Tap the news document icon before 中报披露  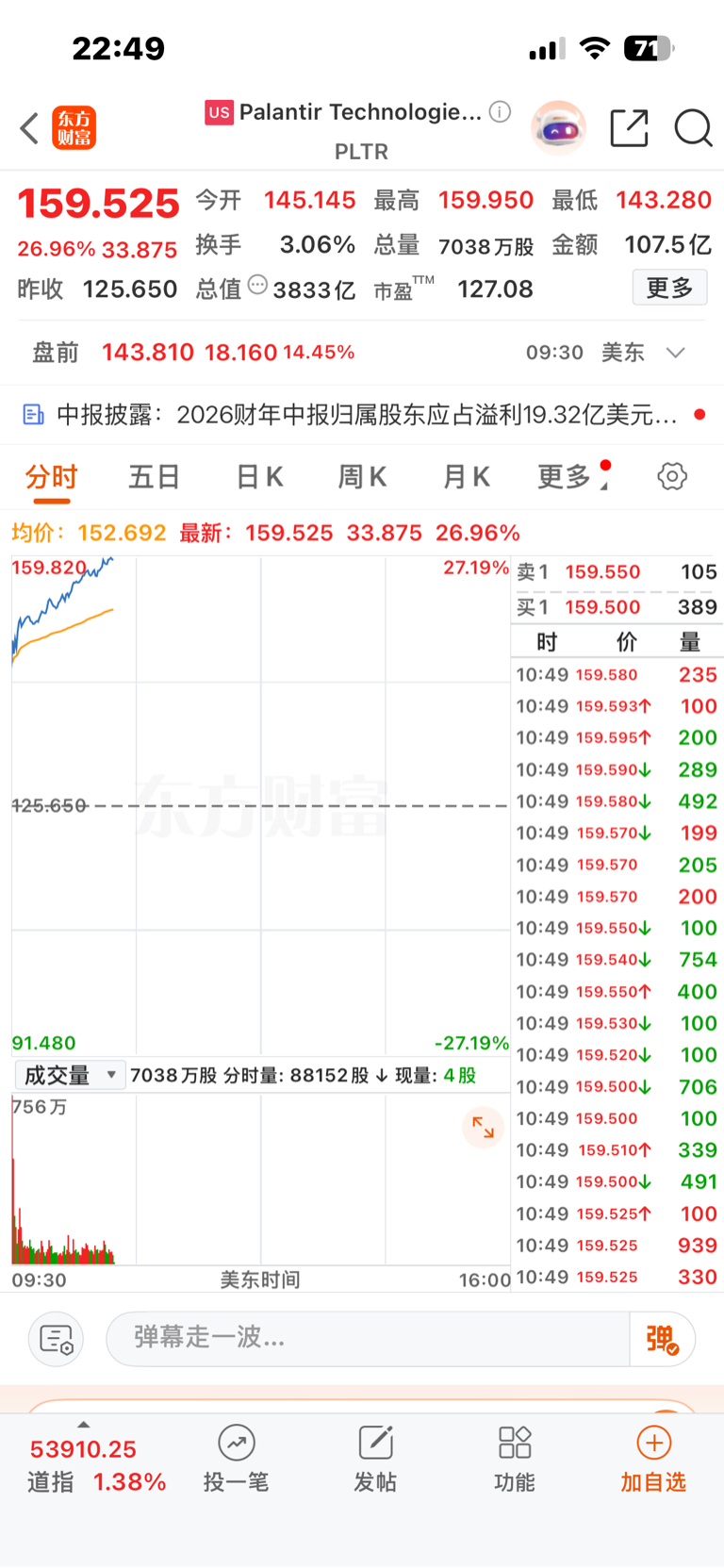pyautogui.click(x=33, y=415)
